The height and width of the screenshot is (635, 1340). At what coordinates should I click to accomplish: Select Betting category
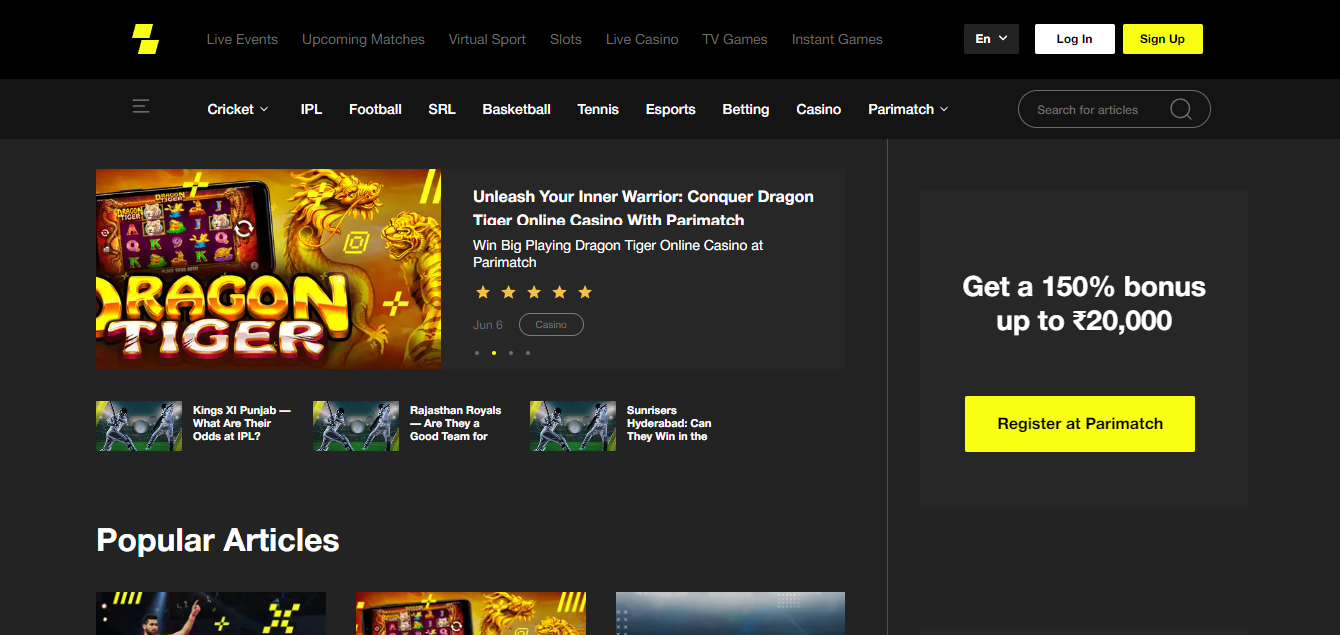(746, 109)
